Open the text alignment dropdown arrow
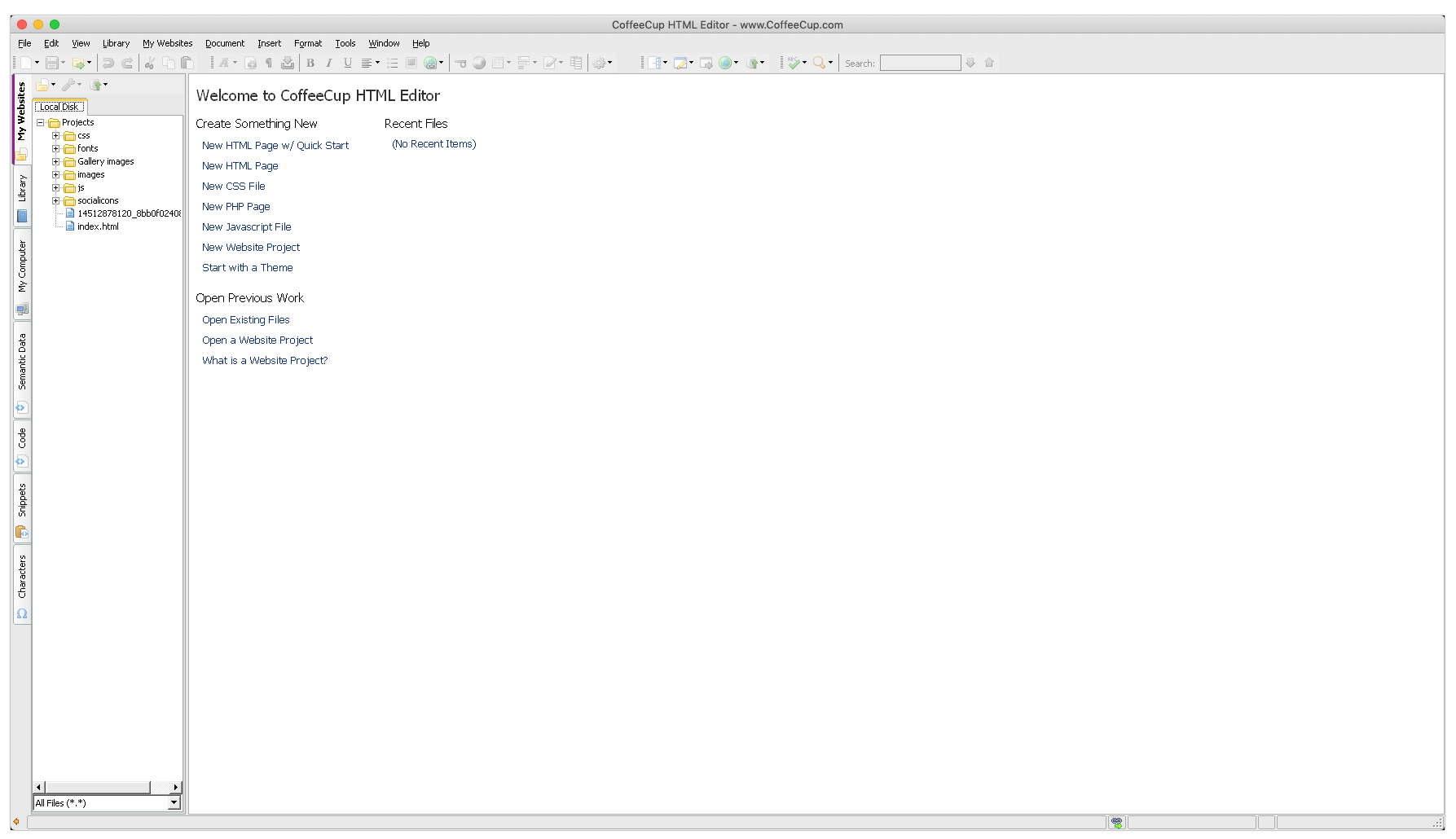Image resolution: width=1456 pixels, height=839 pixels. [377, 63]
